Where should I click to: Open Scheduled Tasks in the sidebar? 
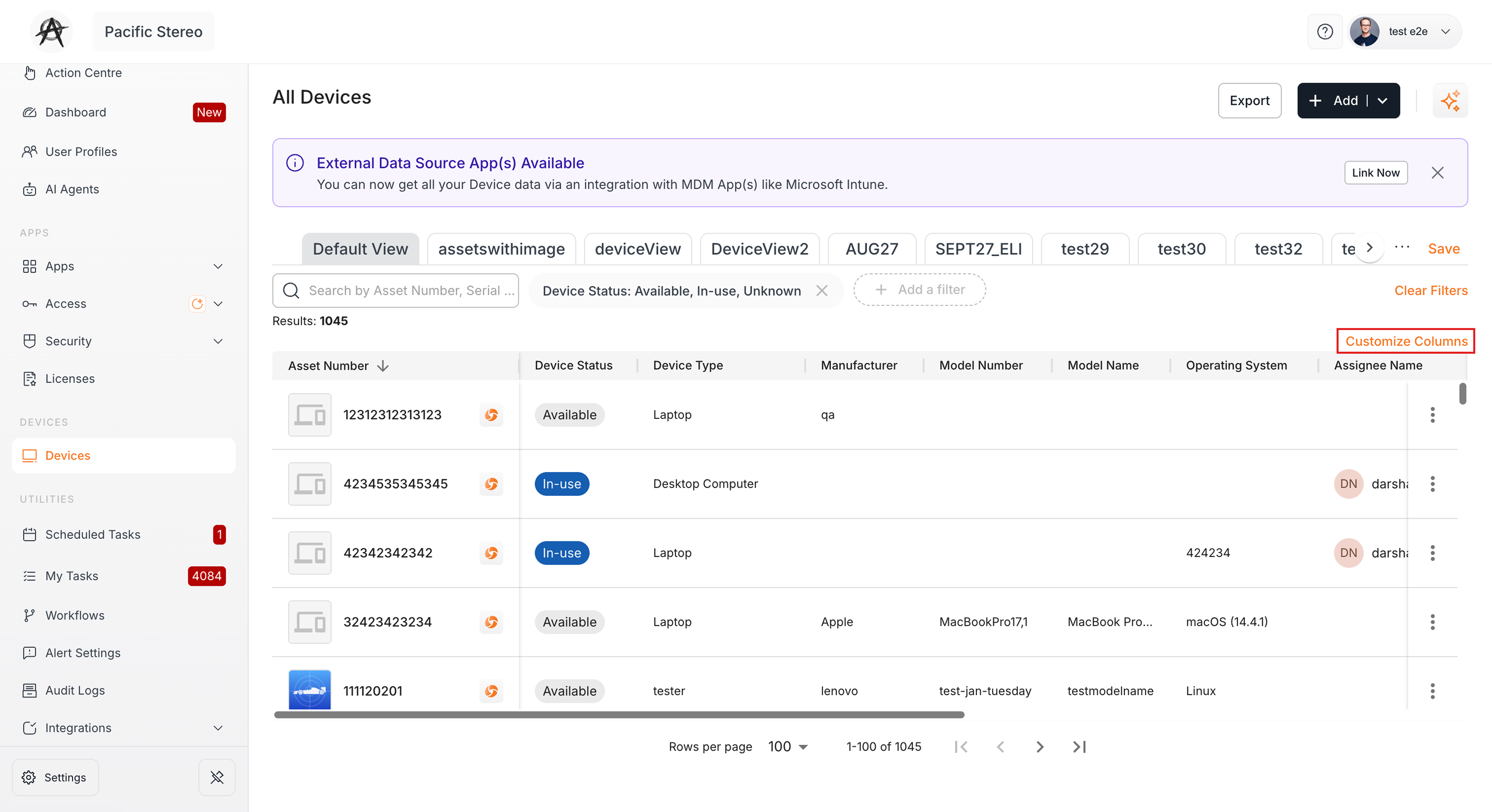124,535
